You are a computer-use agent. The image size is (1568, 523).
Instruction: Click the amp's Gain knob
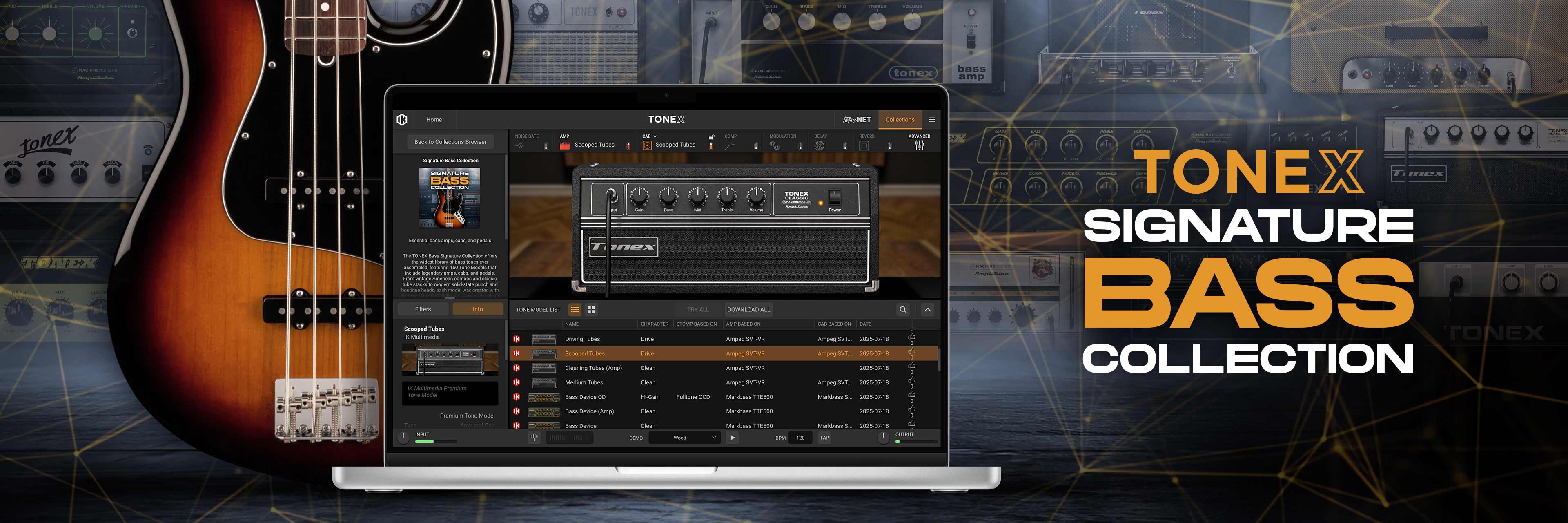tap(639, 197)
